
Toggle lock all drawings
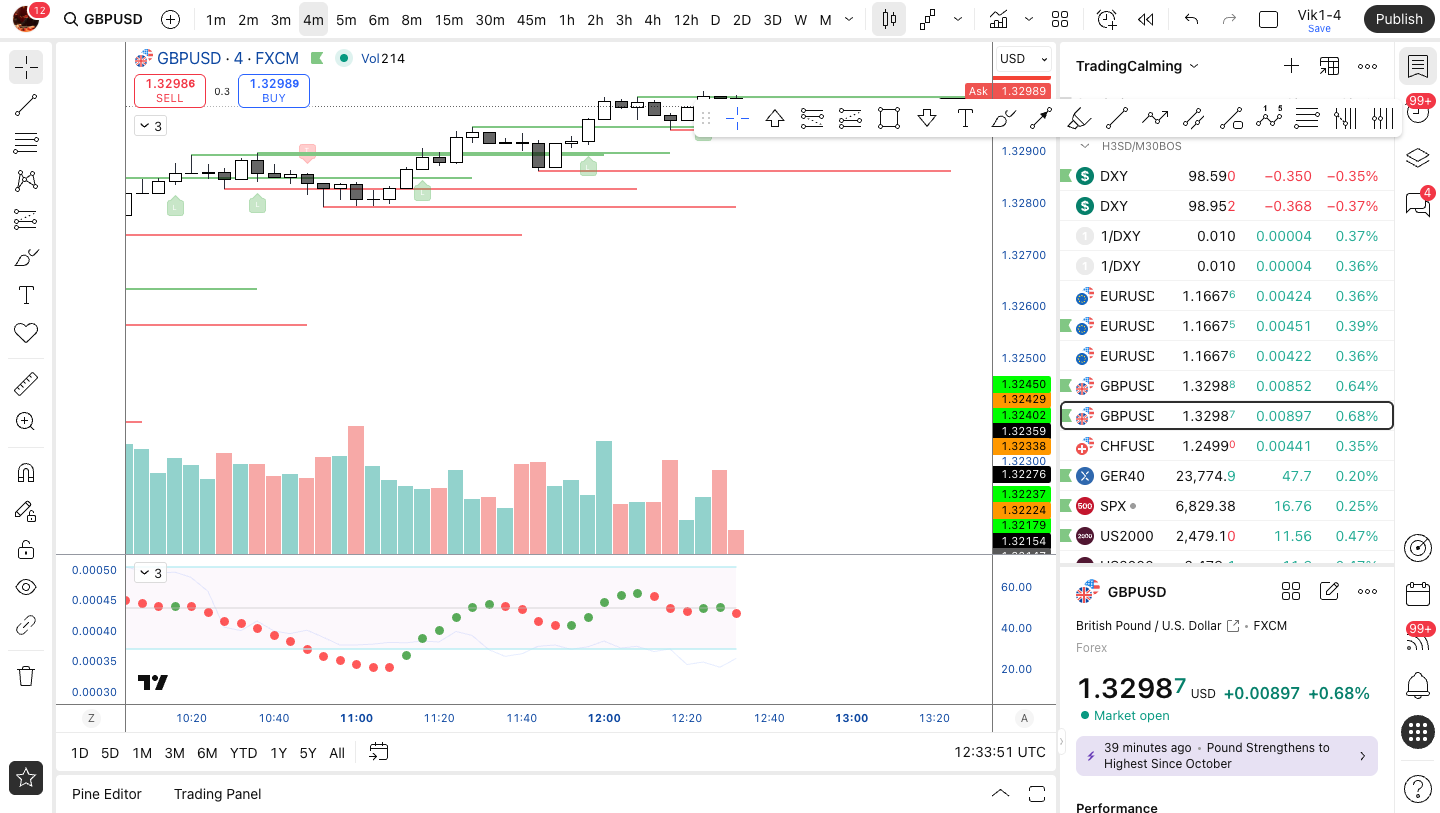26,549
